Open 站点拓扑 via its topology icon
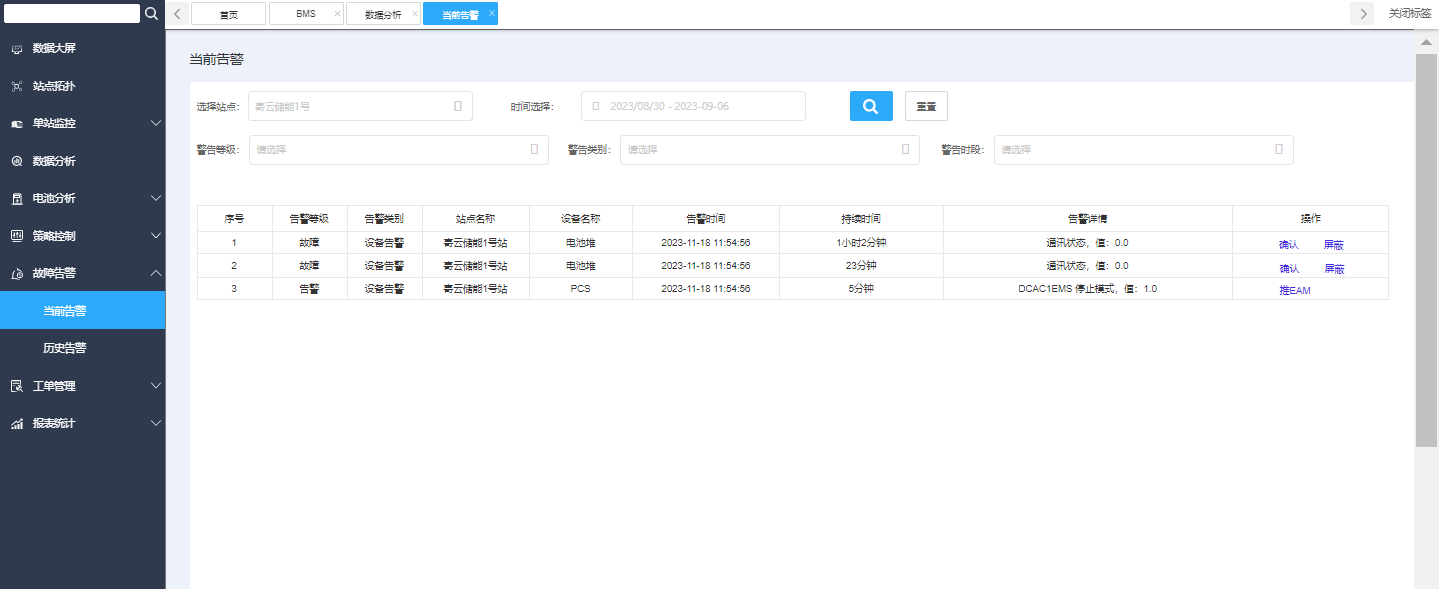 (x=17, y=86)
